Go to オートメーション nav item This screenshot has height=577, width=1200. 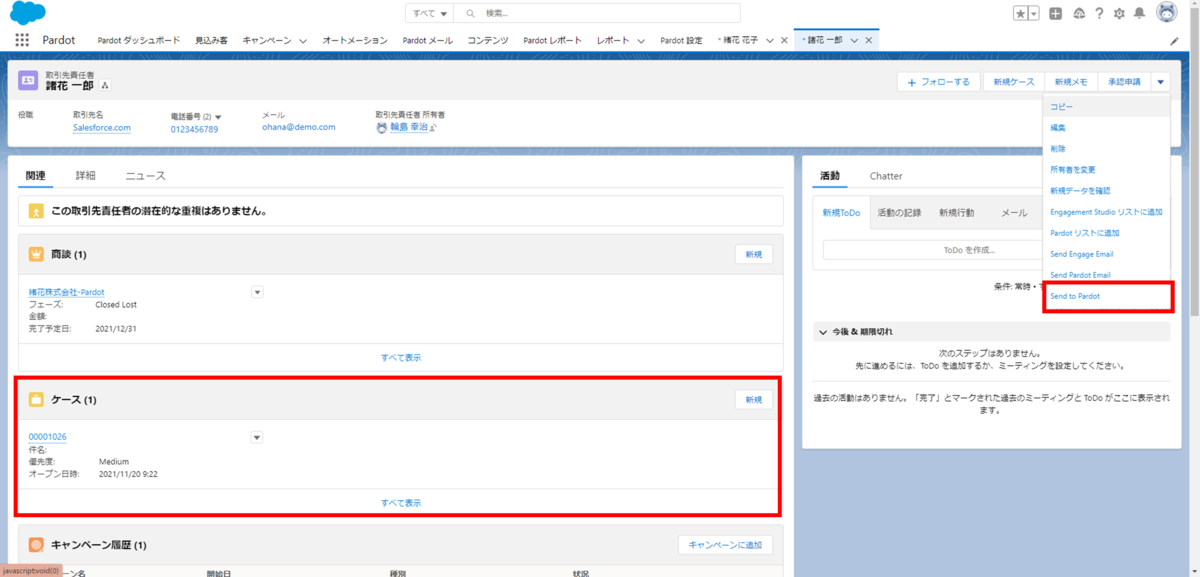pos(355,41)
